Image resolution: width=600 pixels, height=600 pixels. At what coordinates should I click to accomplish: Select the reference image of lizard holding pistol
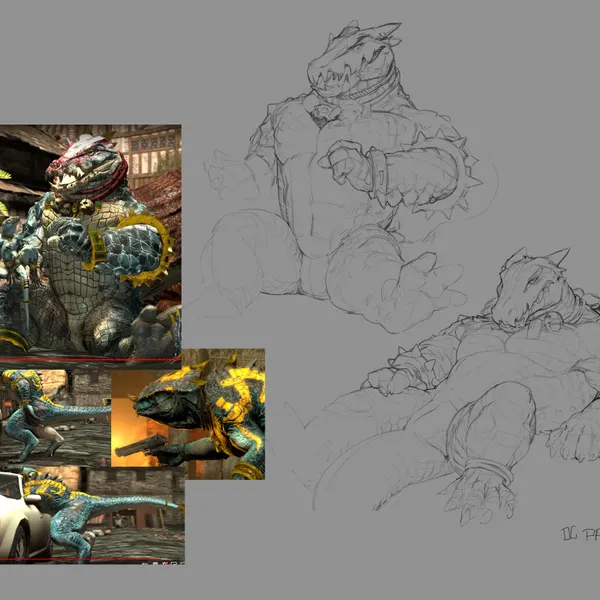[x=188, y=414]
